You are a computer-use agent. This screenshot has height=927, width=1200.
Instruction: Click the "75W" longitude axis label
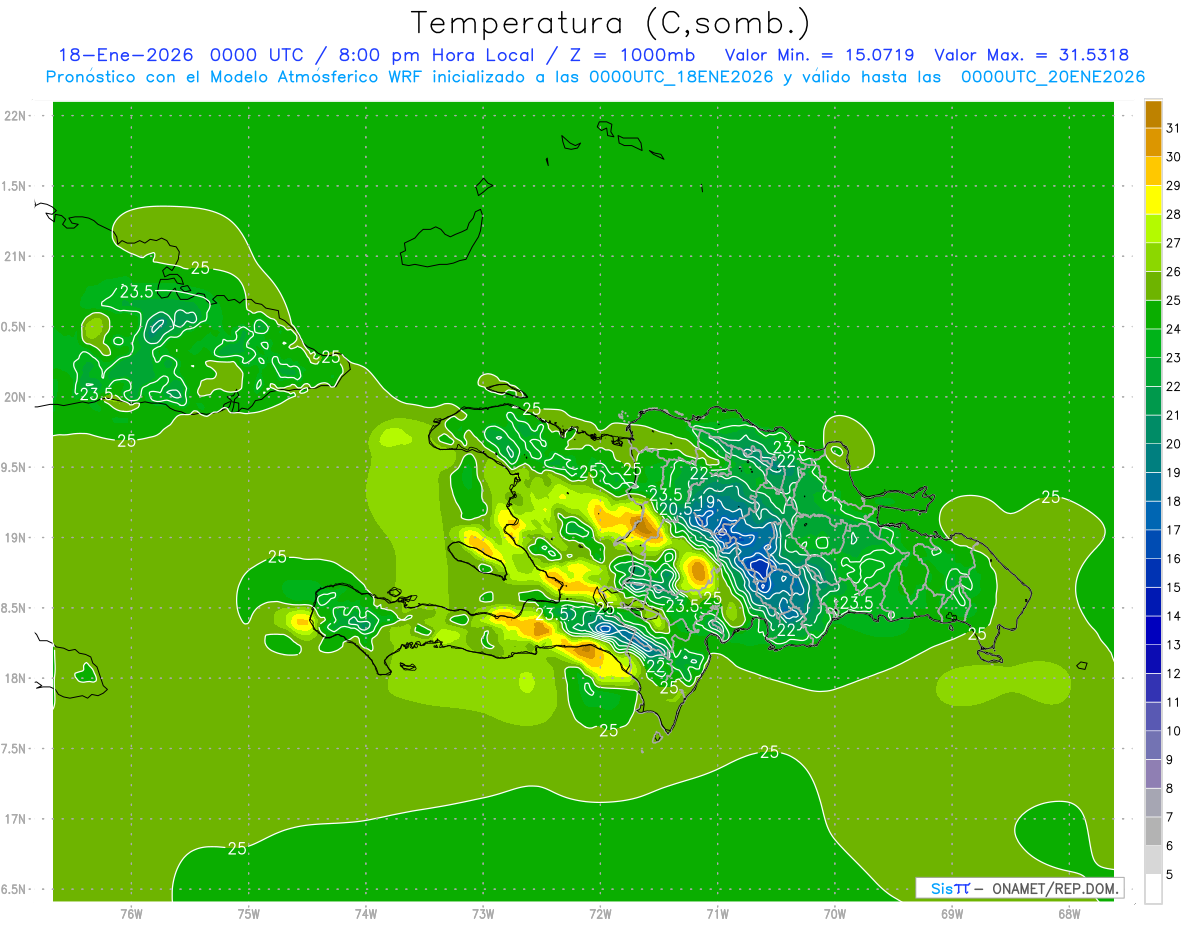pos(248,914)
